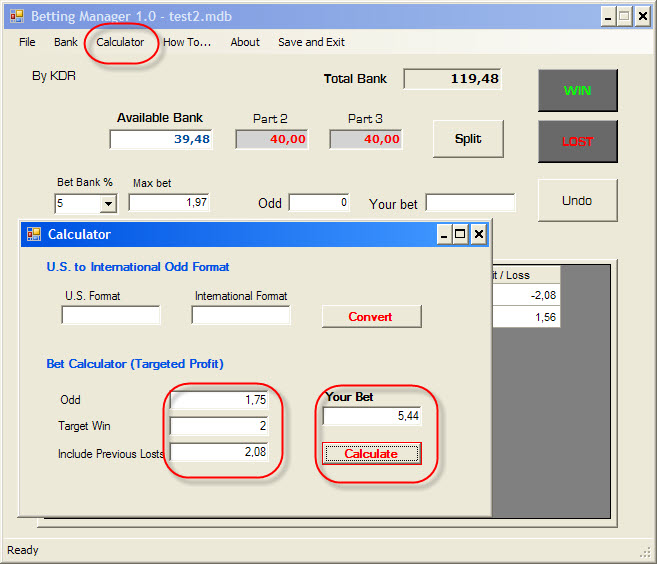Click the Target Win input field

[x=219, y=426]
